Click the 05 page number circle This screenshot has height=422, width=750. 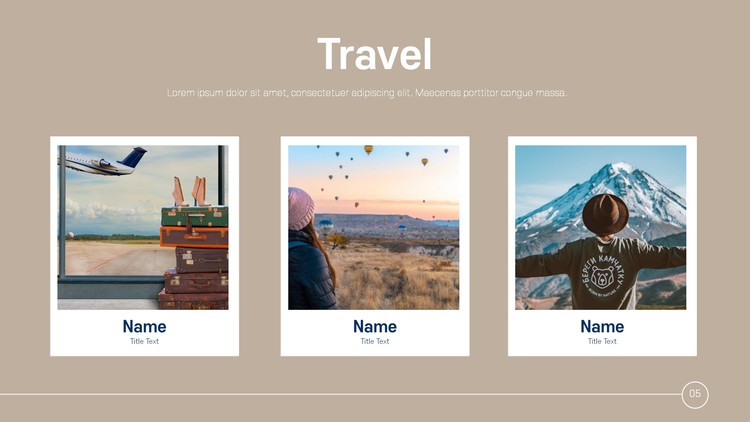tap(695, 394)
